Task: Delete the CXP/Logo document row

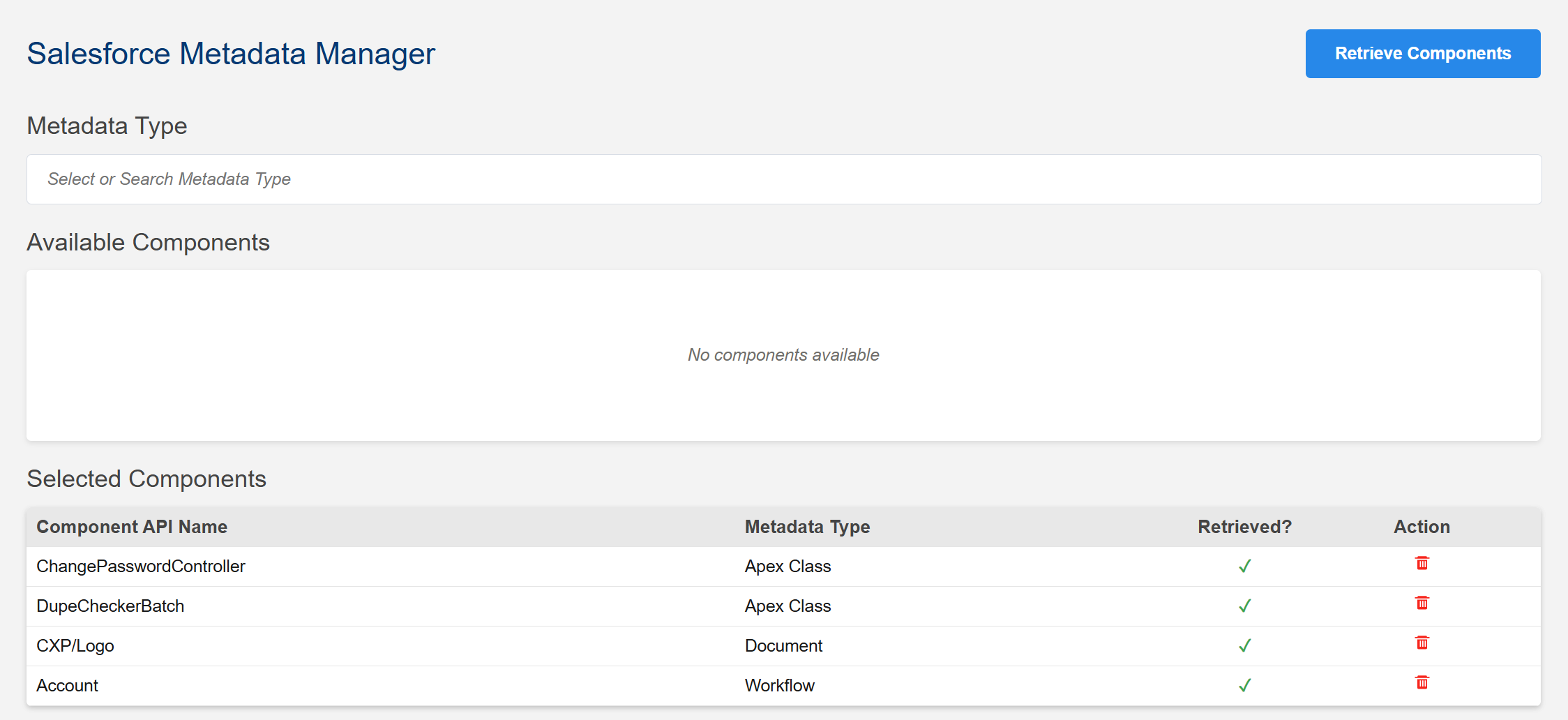Action: coord(1422,643)
